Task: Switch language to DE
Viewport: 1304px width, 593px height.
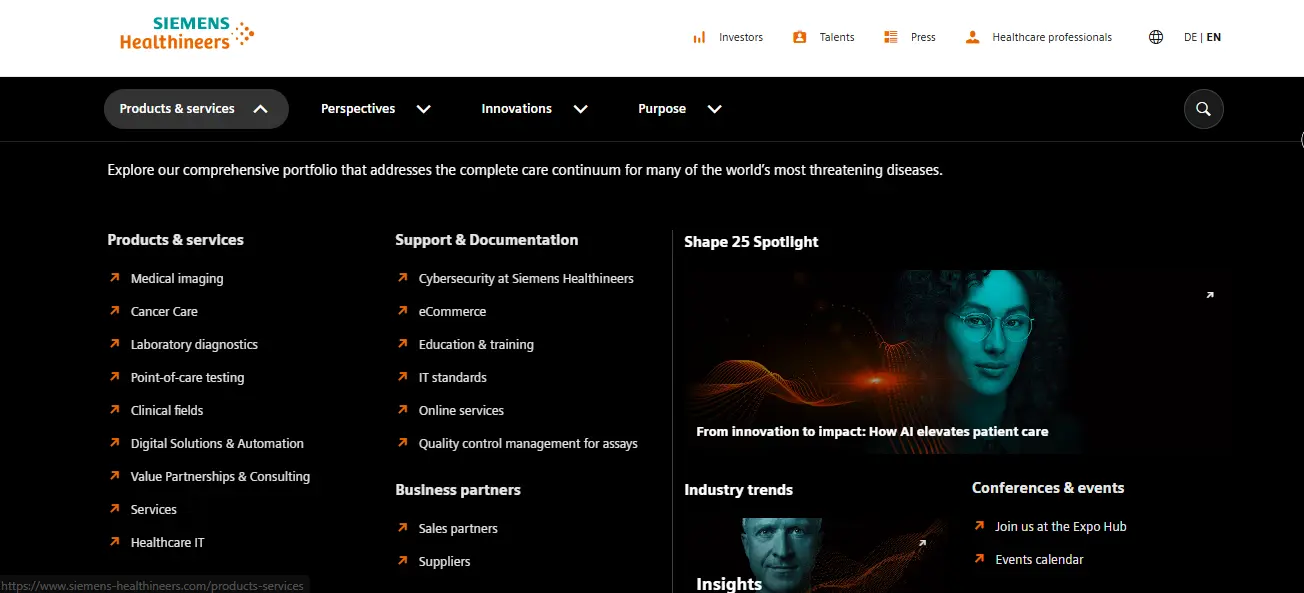Action: click(x=1190, y=37)
